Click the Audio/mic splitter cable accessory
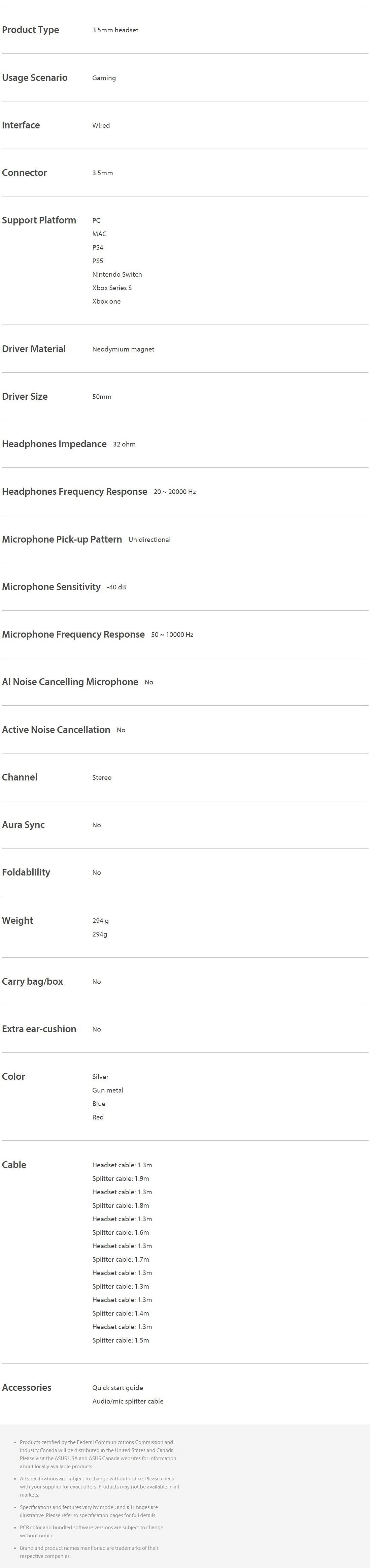The image size is (370, 1568). tap(128, 1401)
